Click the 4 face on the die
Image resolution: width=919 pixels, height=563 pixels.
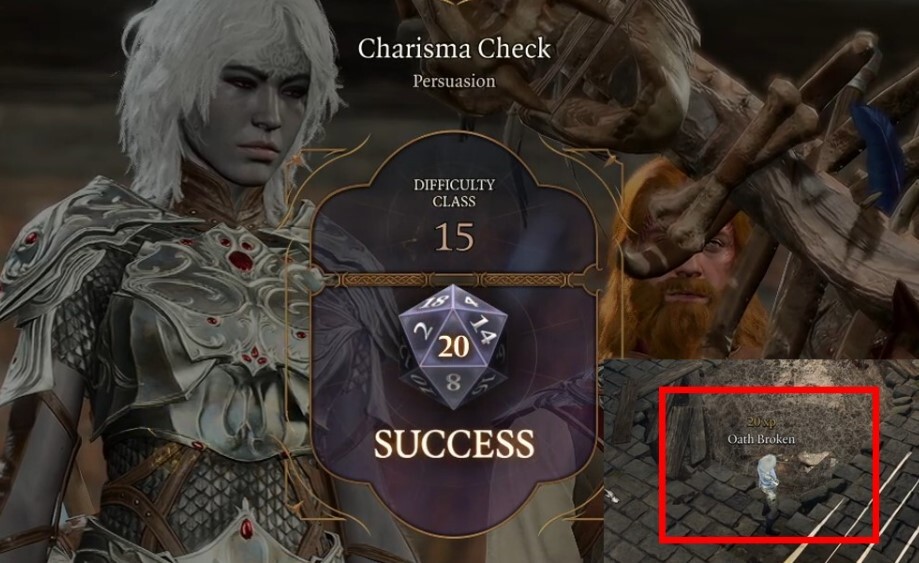point(471,301)
